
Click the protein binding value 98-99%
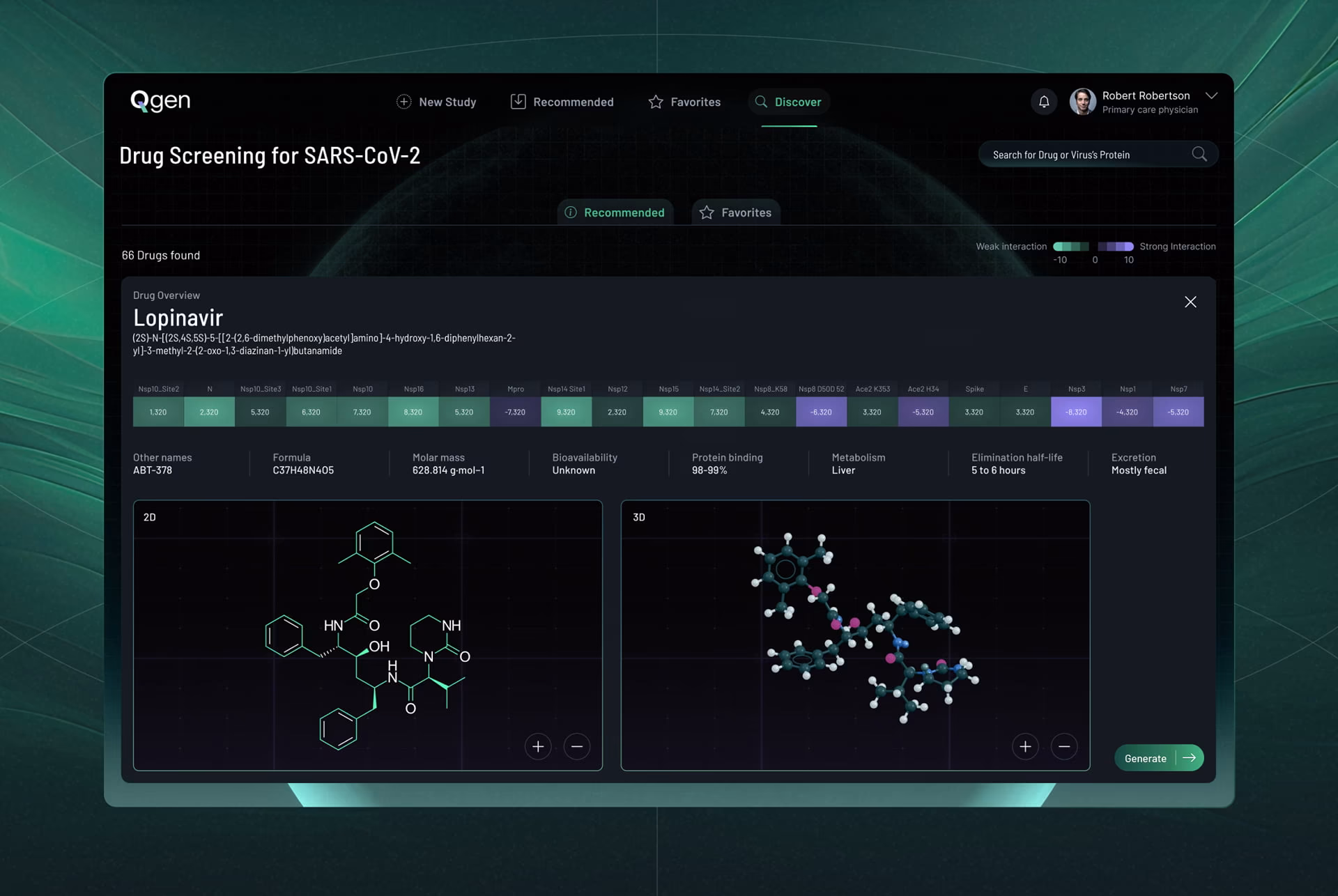coord(709,470)
